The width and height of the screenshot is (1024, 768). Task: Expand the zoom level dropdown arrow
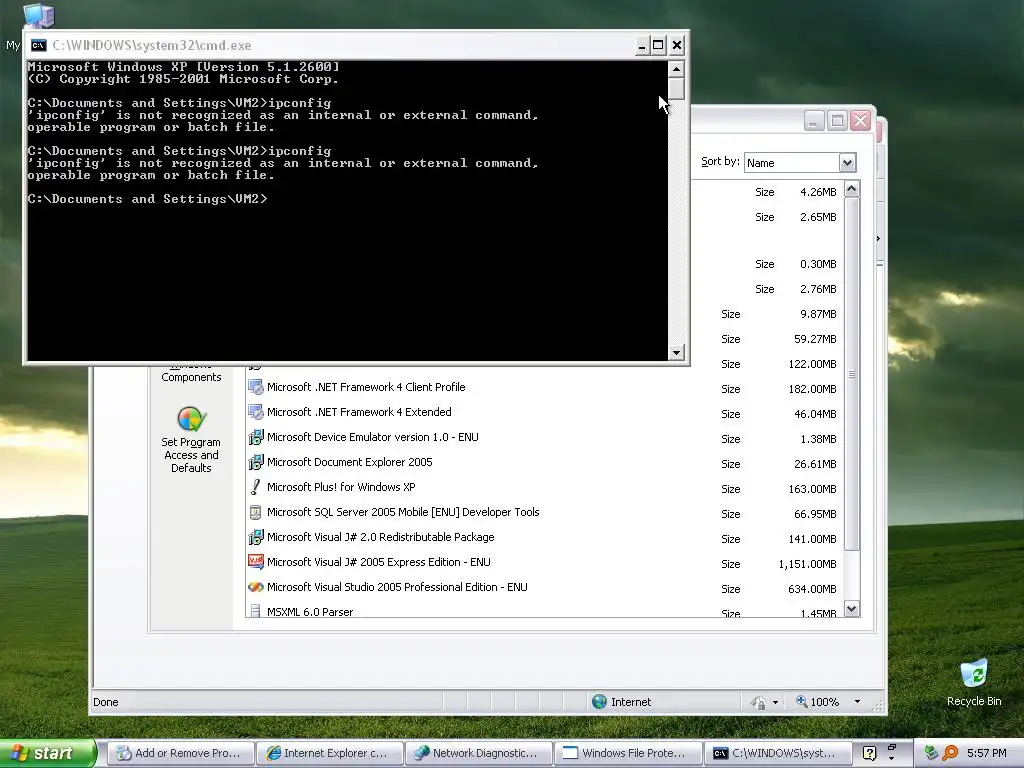pos(857,702)
